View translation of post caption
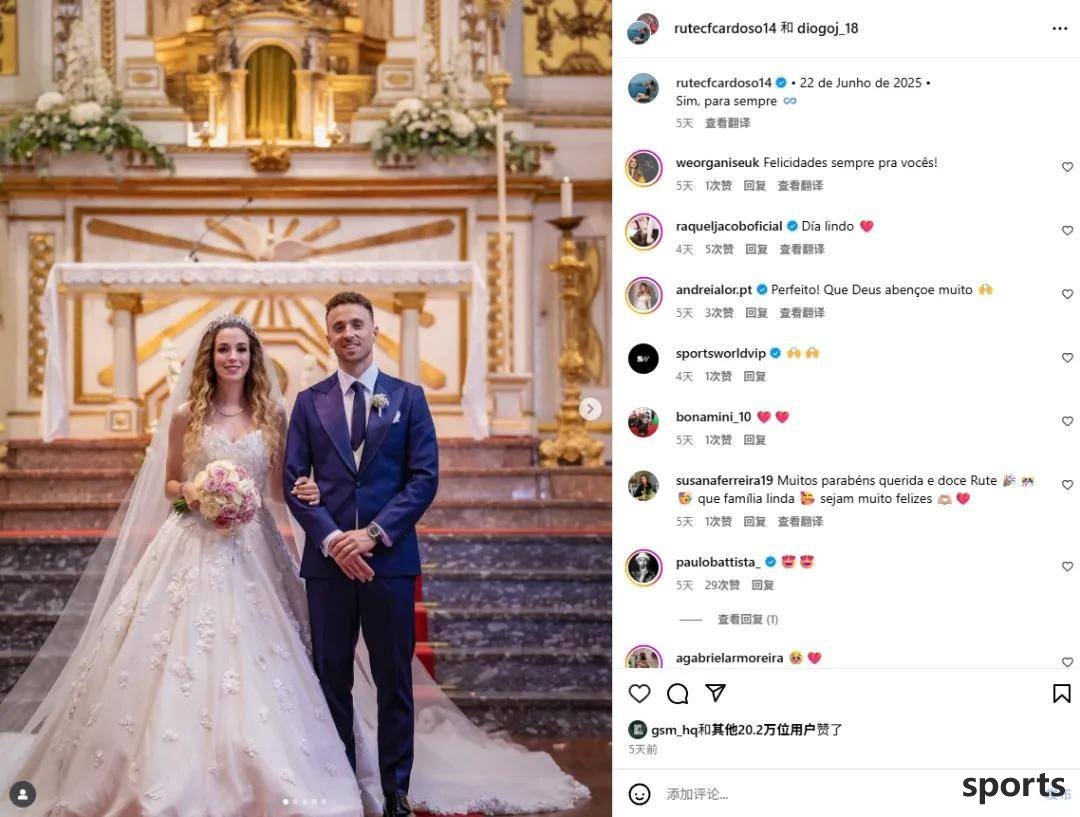Image resolution: width=1080 pixels, height=817 pixels. (x=727, y=123)
